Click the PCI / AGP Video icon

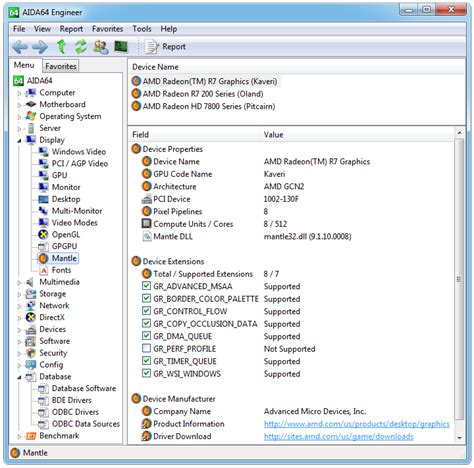coord(43,163)
